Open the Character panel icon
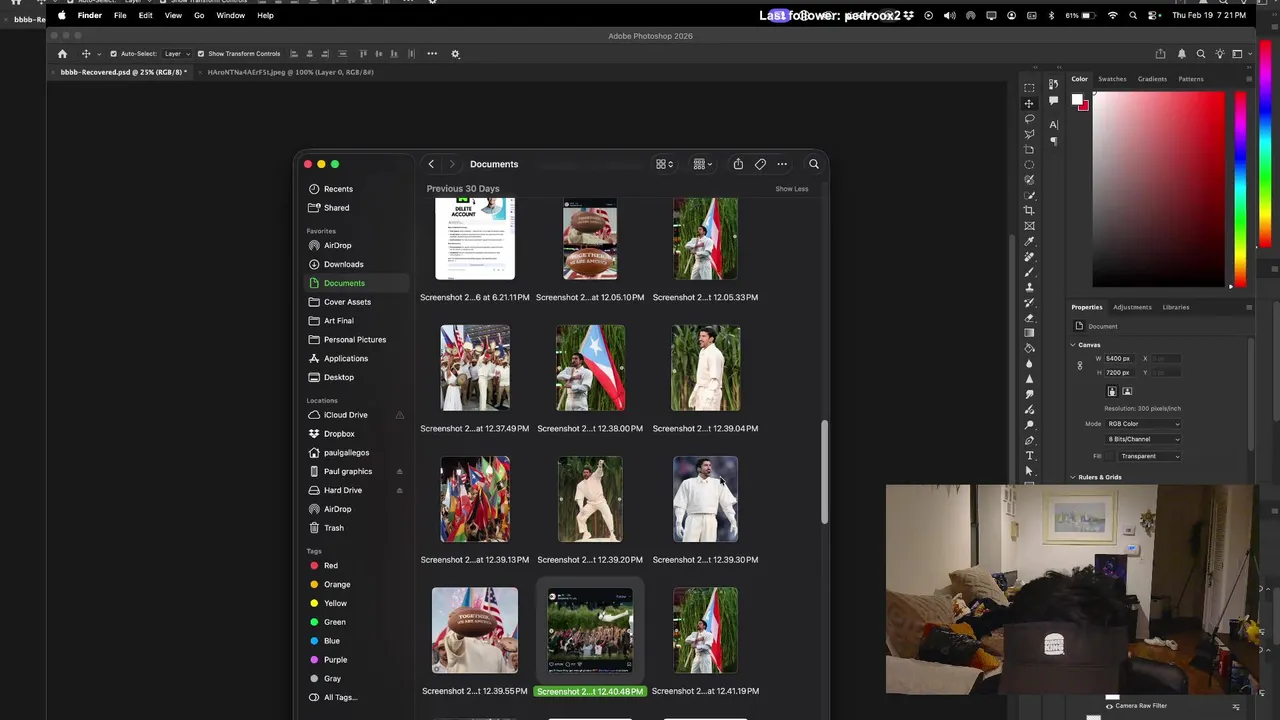 point(1053,125)
